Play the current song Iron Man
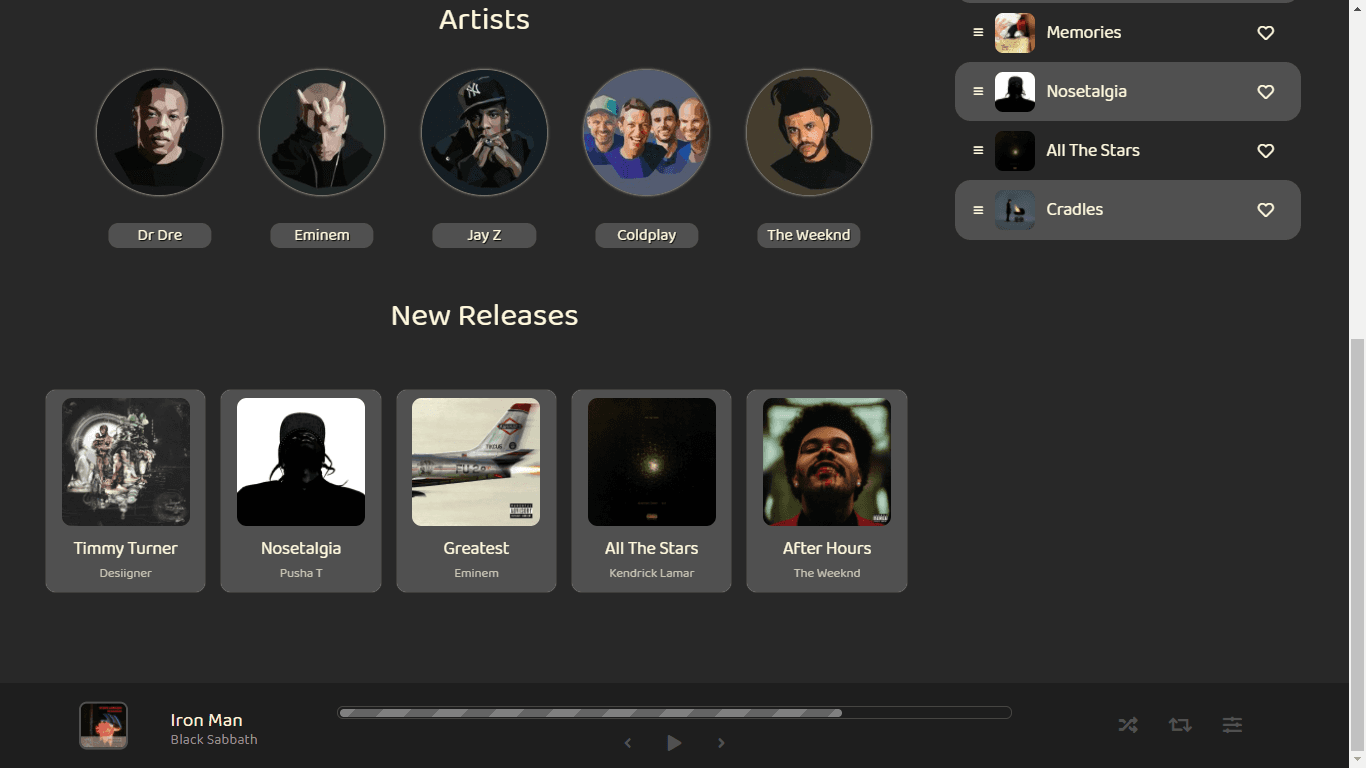 pos(674,743)
